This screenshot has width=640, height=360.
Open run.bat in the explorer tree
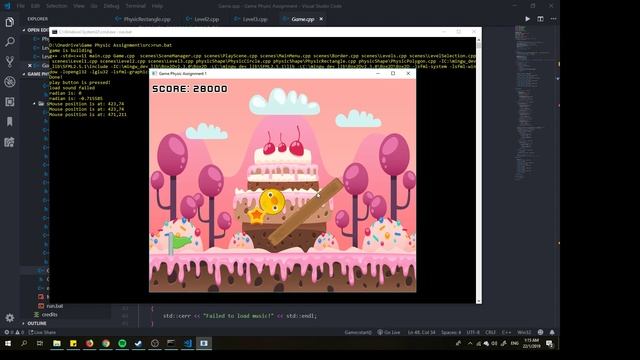[55, 306]
